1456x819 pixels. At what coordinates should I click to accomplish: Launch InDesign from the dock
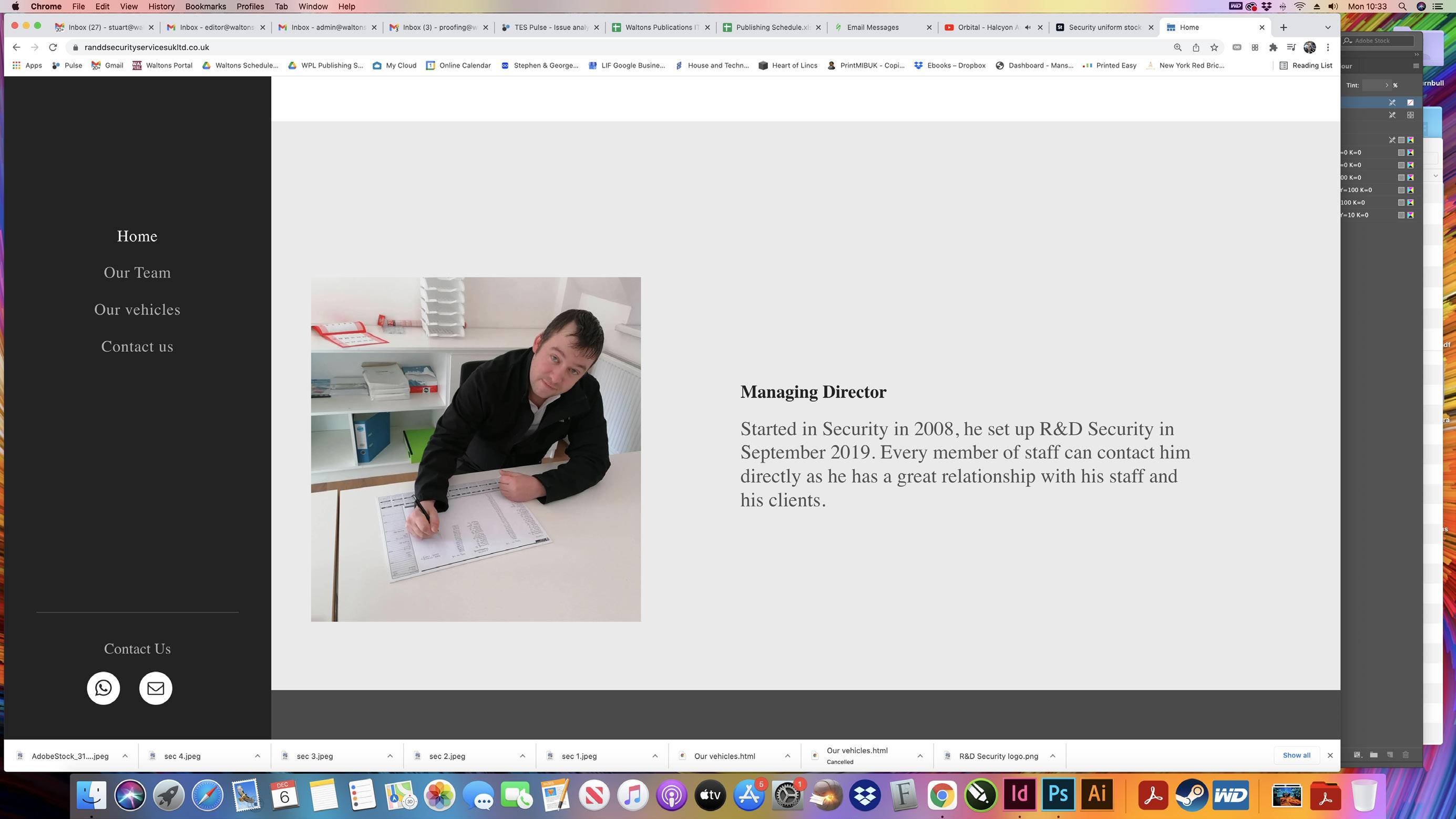[x=1019, y=794]
